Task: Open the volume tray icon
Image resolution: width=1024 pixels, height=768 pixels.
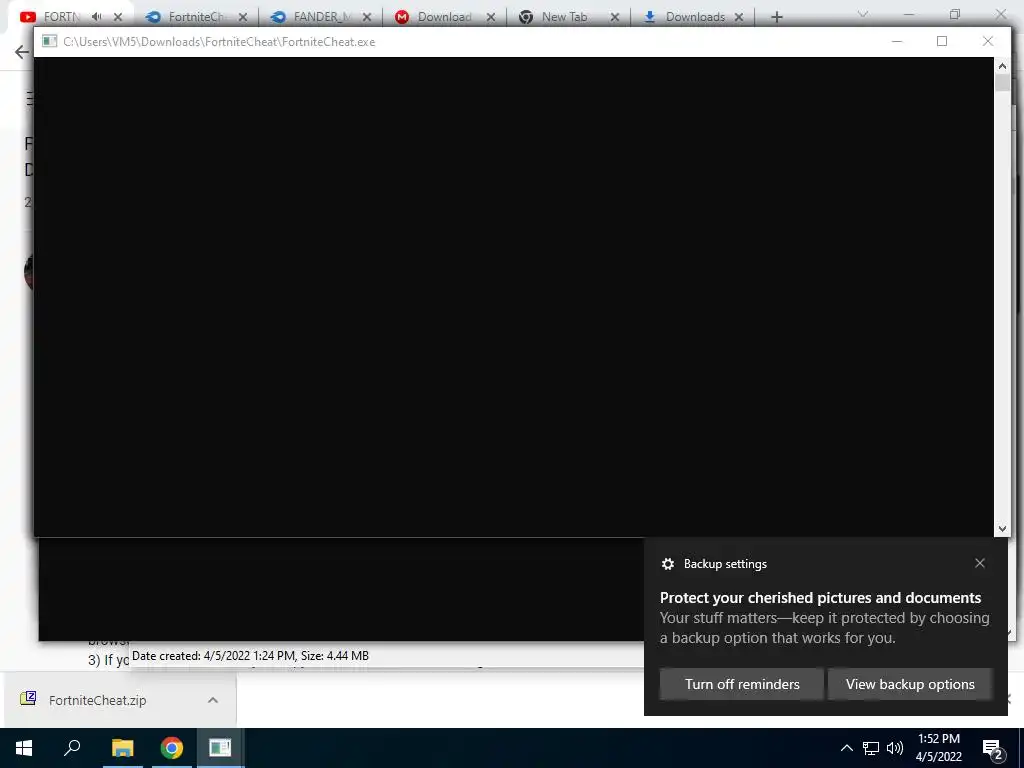Action: [895, 748]
